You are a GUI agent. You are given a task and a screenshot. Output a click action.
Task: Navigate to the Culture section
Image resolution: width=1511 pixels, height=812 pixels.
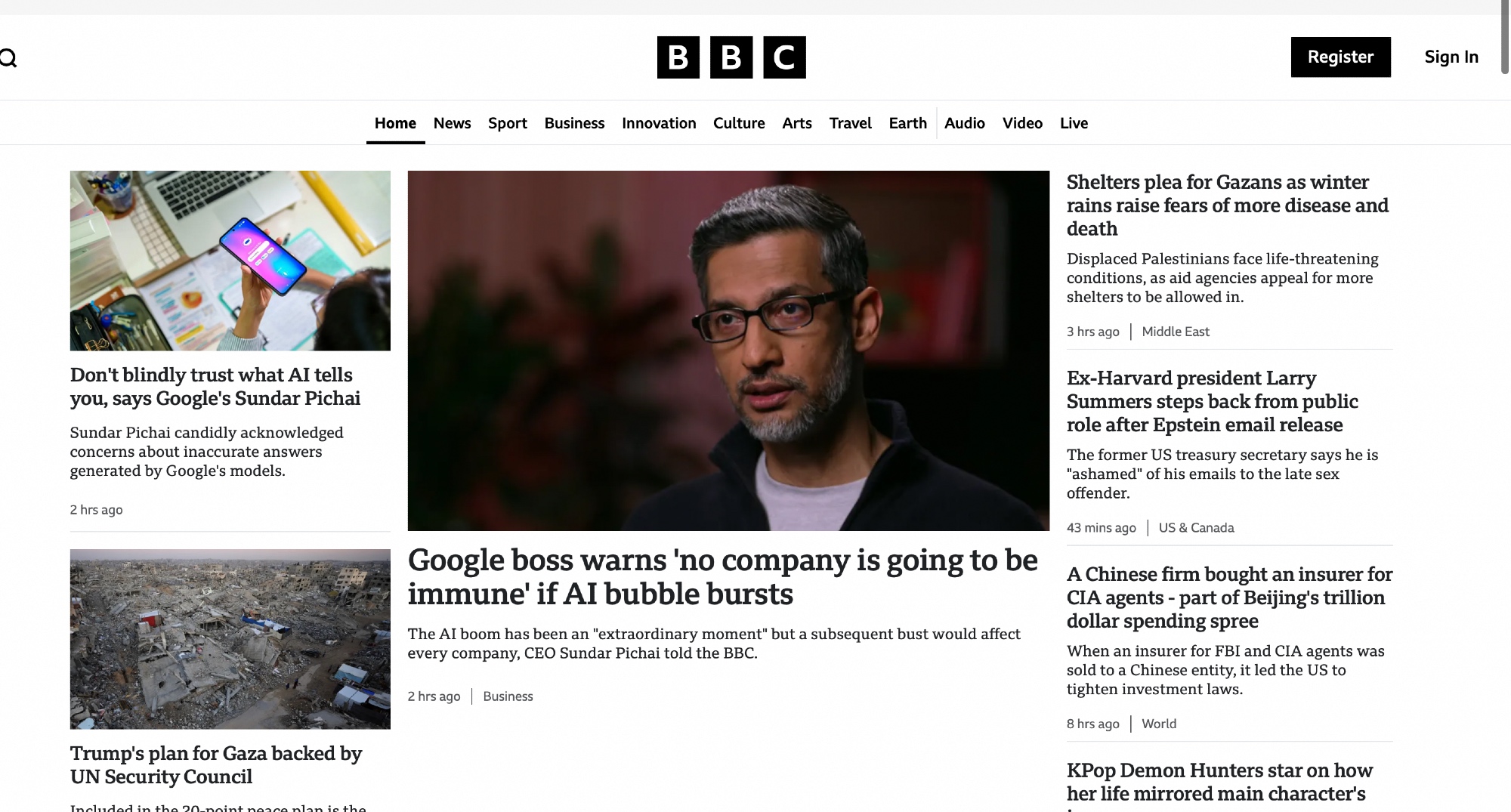[x=738, y=123]
